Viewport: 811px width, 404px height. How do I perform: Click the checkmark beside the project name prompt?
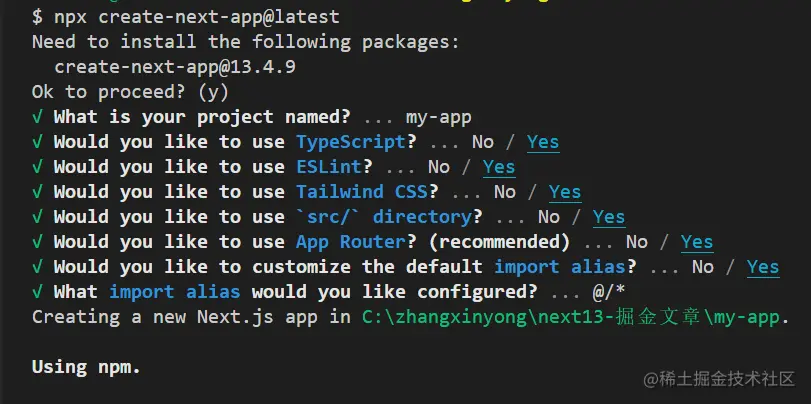pos(37,117)
